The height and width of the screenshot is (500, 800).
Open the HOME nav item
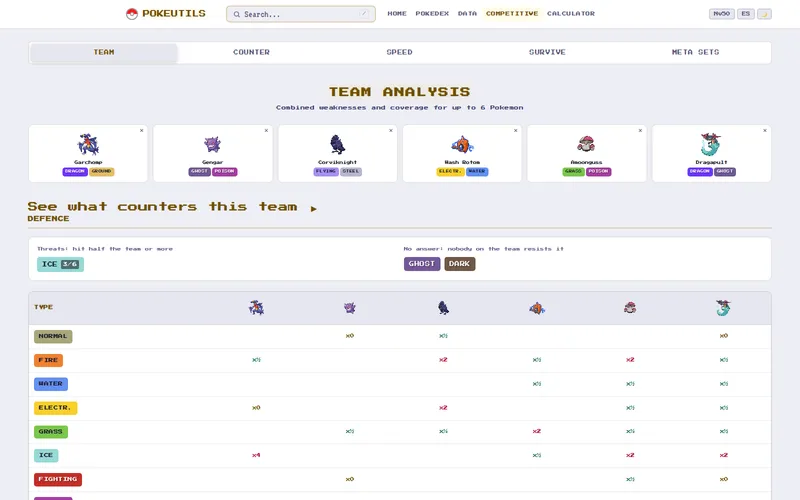(x=397, y=14)
